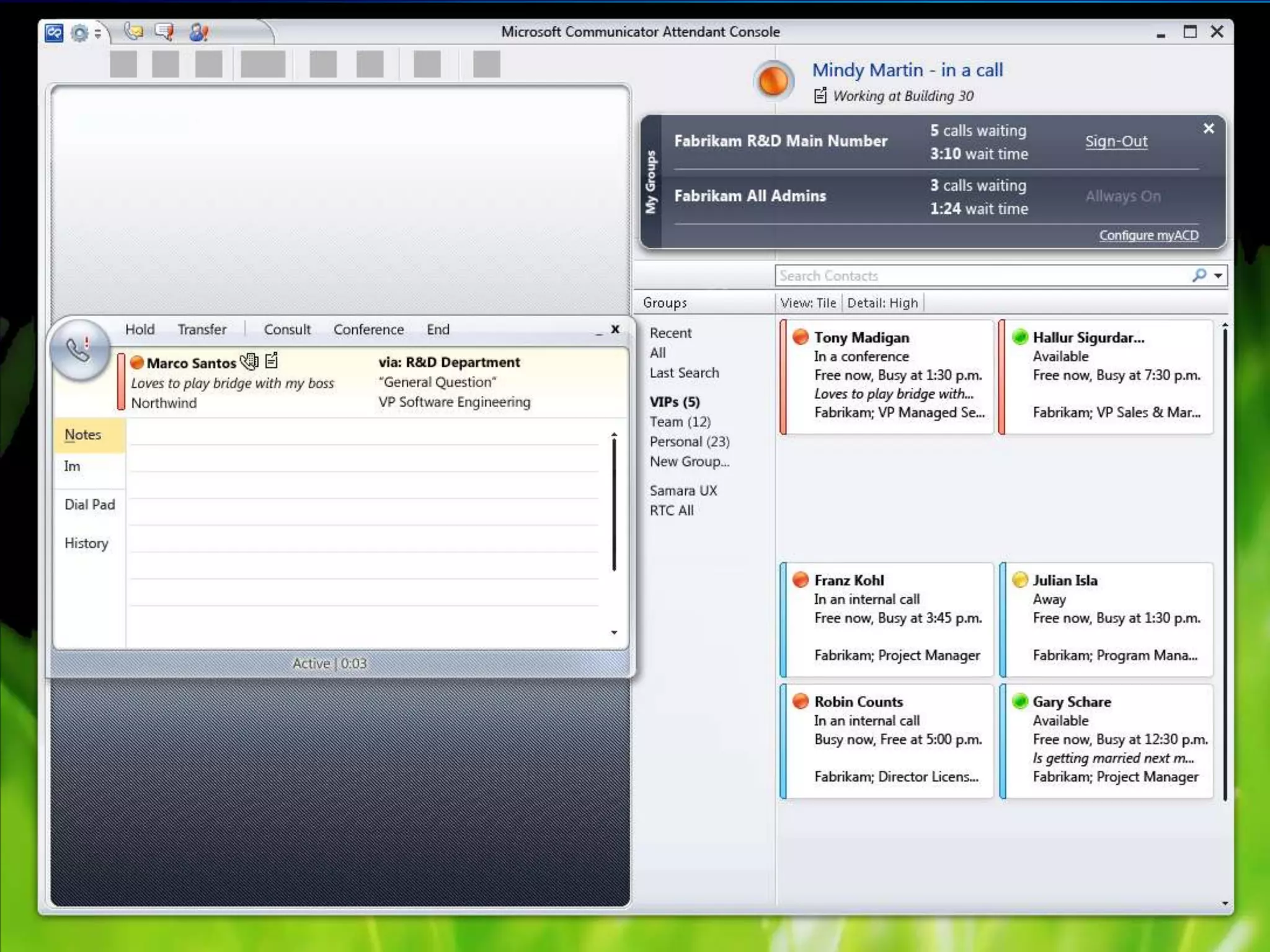Click the note icon next to Marco Santos
The height and width of the screenshot is (952, 1270).
pos(272,361)
